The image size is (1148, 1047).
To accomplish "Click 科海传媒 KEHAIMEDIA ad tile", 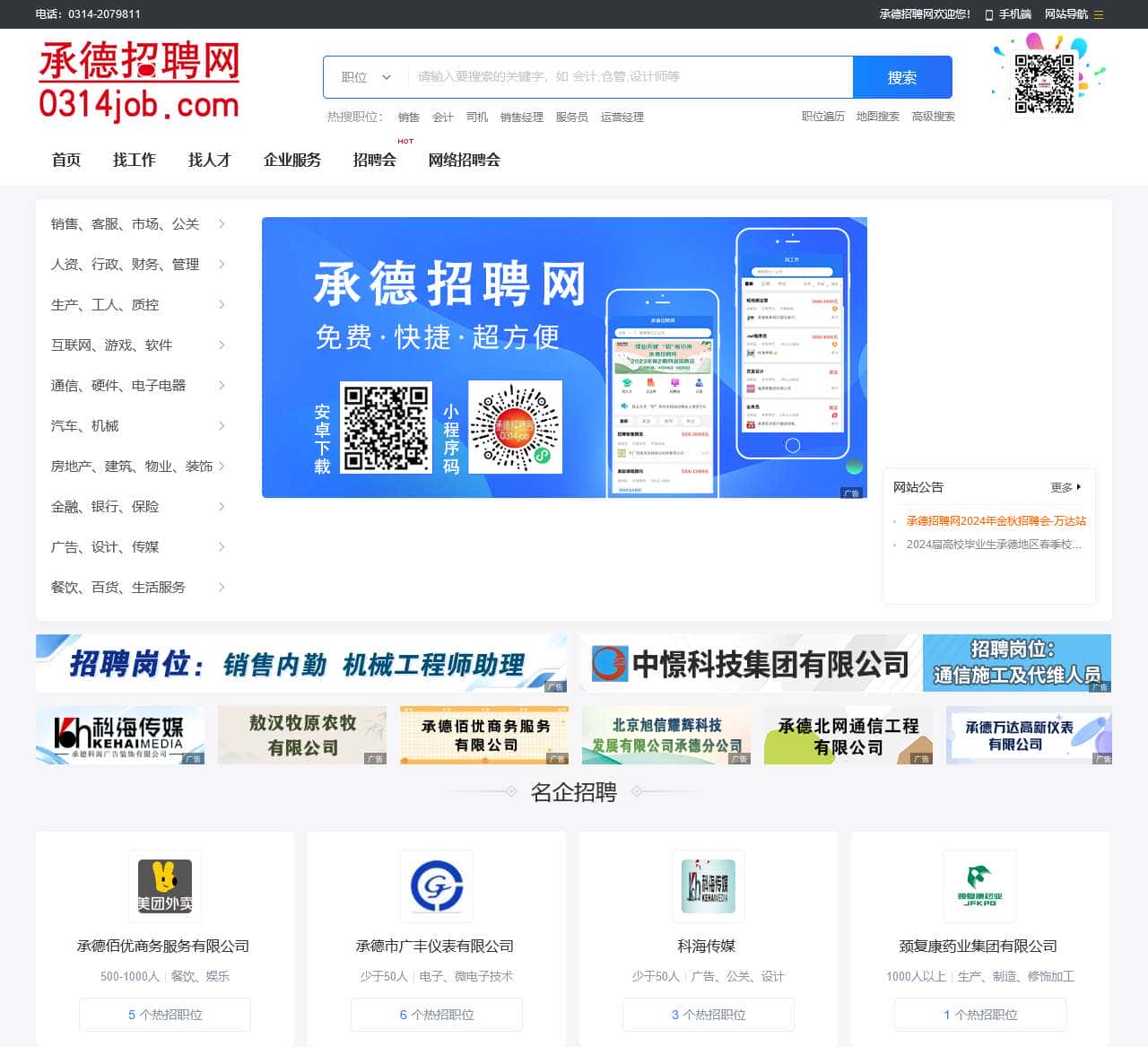I will 120,735.
